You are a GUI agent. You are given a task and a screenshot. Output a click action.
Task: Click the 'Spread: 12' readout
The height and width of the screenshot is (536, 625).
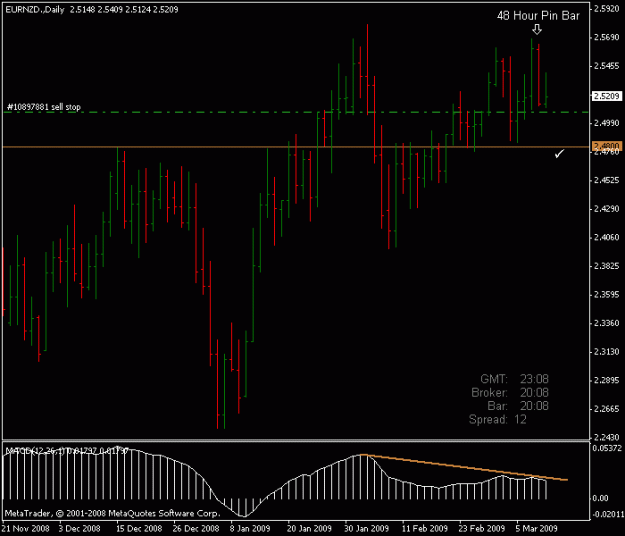tap(498, 419)
